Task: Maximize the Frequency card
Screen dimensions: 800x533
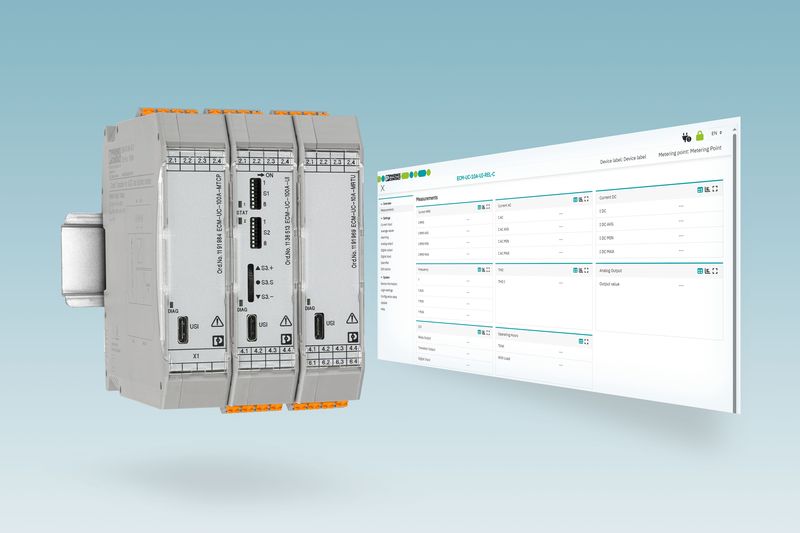Action: pyautogui.click(x=488, y=269)
